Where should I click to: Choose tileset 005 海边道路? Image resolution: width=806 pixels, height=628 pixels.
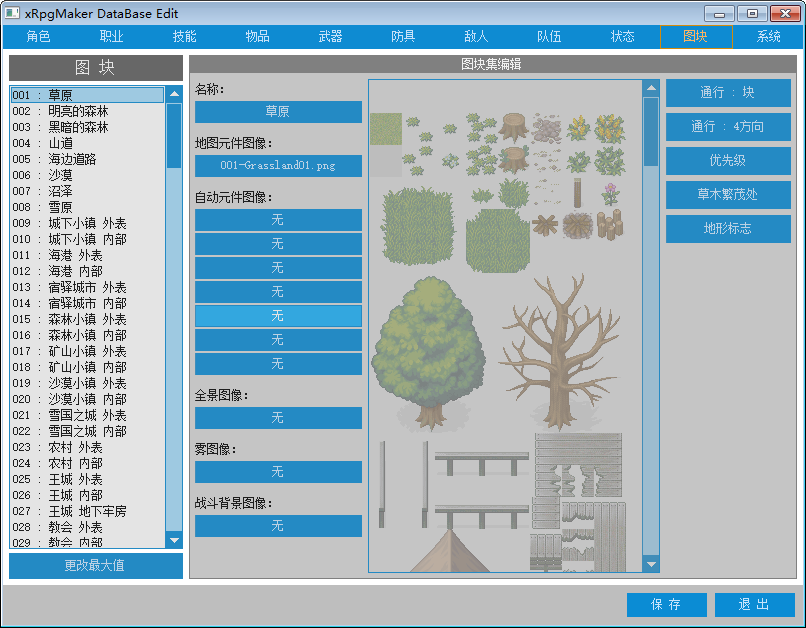[x=87, y=159]
